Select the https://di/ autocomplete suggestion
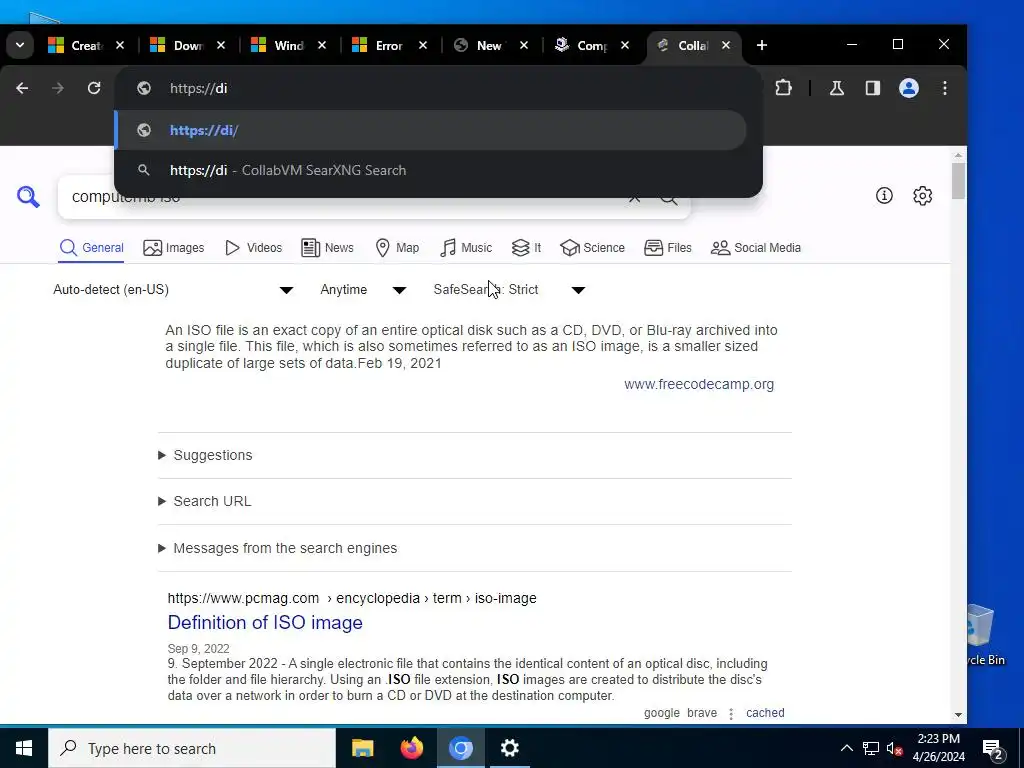This screenshot has width=1024, height=768. click(430, 130)
